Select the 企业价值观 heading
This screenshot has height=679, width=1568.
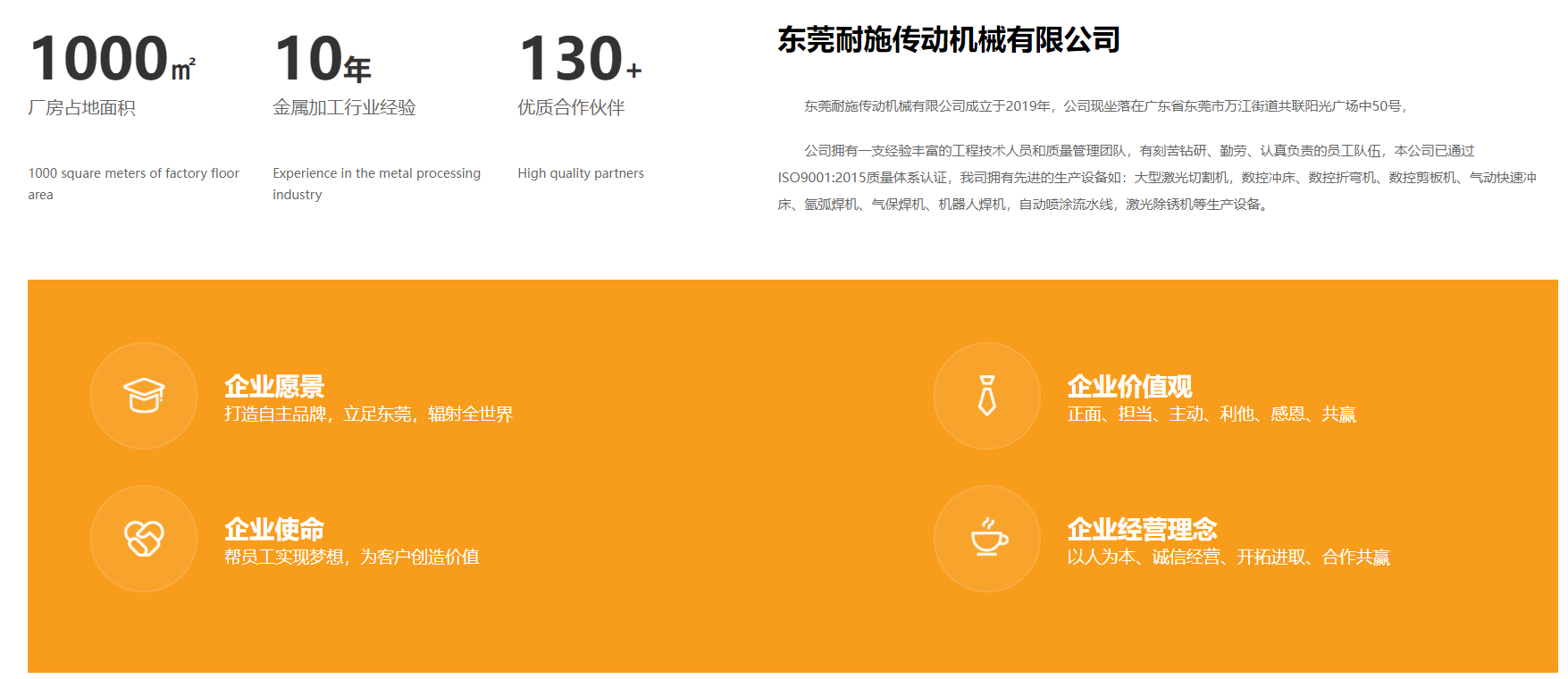[x=1130, y=386]
